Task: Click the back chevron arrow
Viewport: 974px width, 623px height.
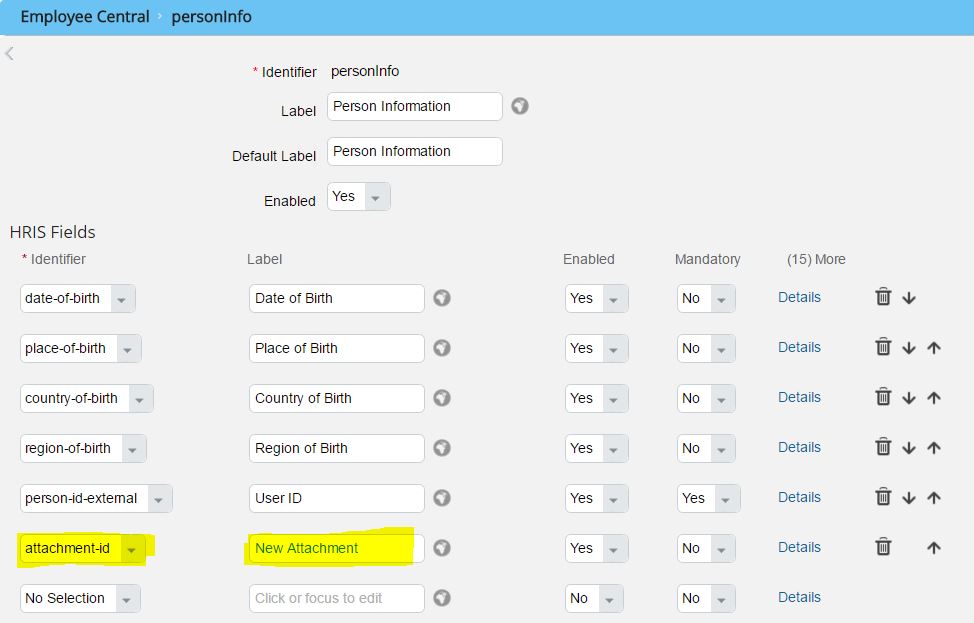Action: (9, 53)
